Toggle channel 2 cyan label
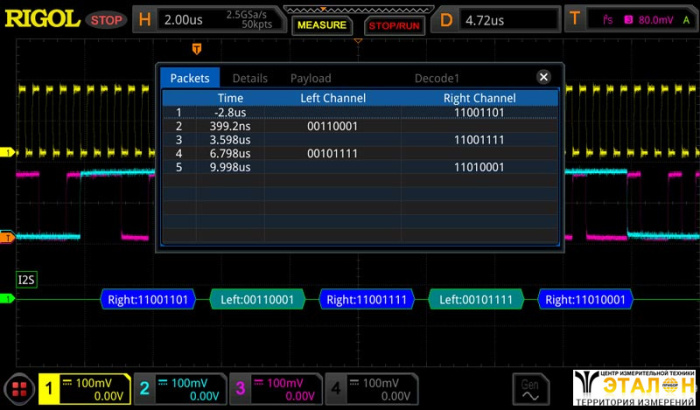Screen dimensions: 700x410 144,389
